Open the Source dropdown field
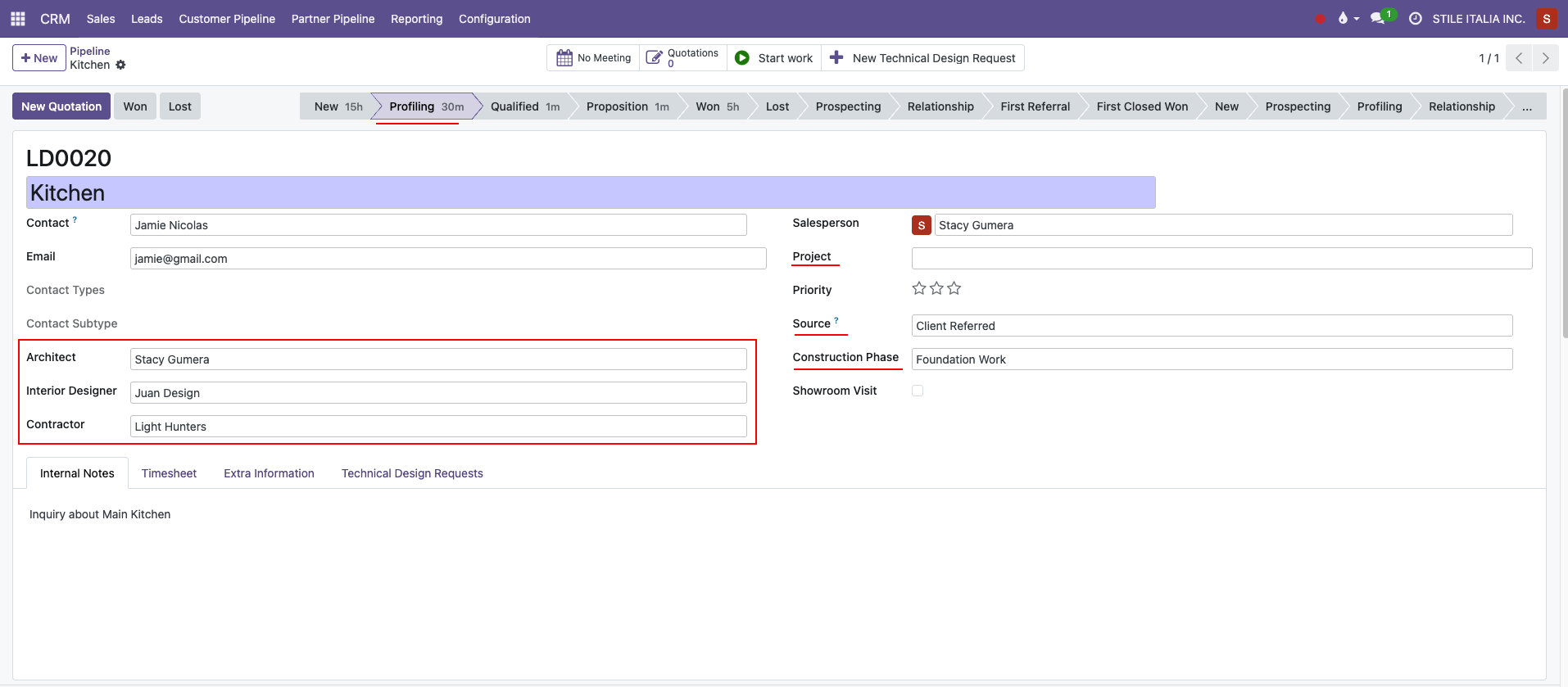Viewport: 1568px width, 687px height. (1211, 326)
